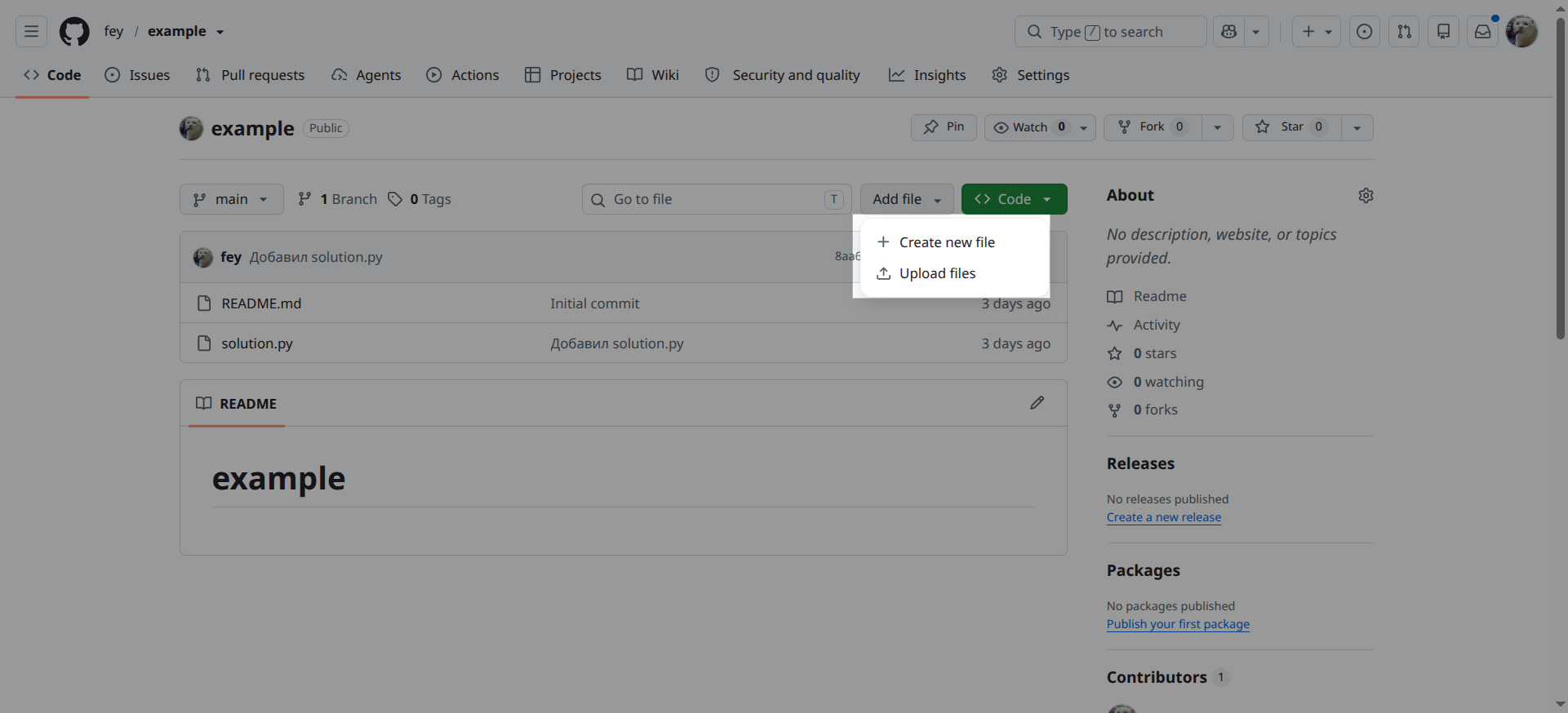1568x713 pixels.
Task: Open the user profile avatar menu
Action: (1521, 32)
